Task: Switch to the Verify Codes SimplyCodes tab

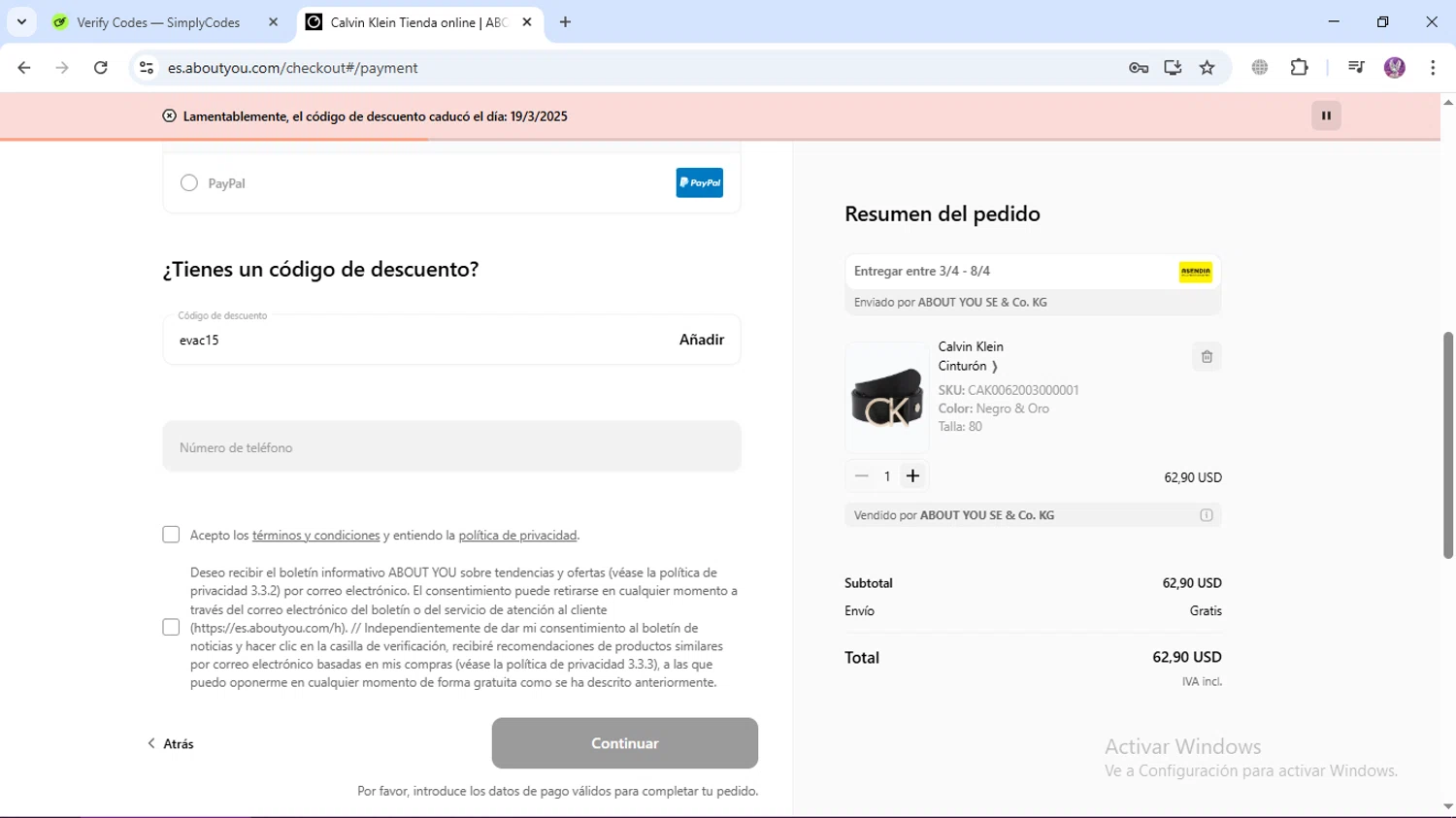Action: (x=160, y=22)
